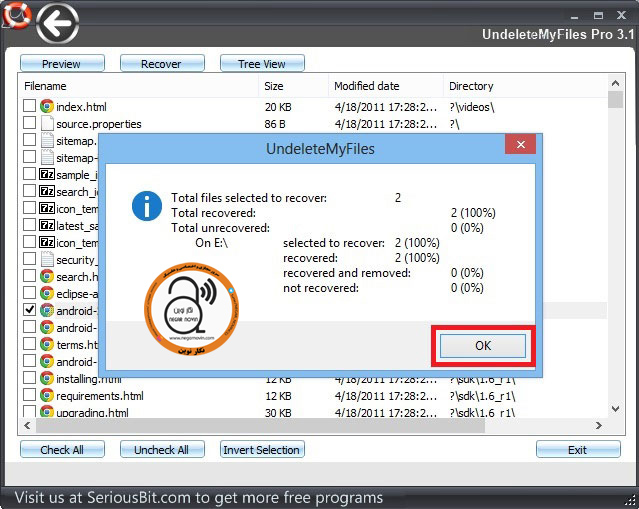Switch to Tree View
Viewport: 639px width, 509px height.
(x=262, y=64)
